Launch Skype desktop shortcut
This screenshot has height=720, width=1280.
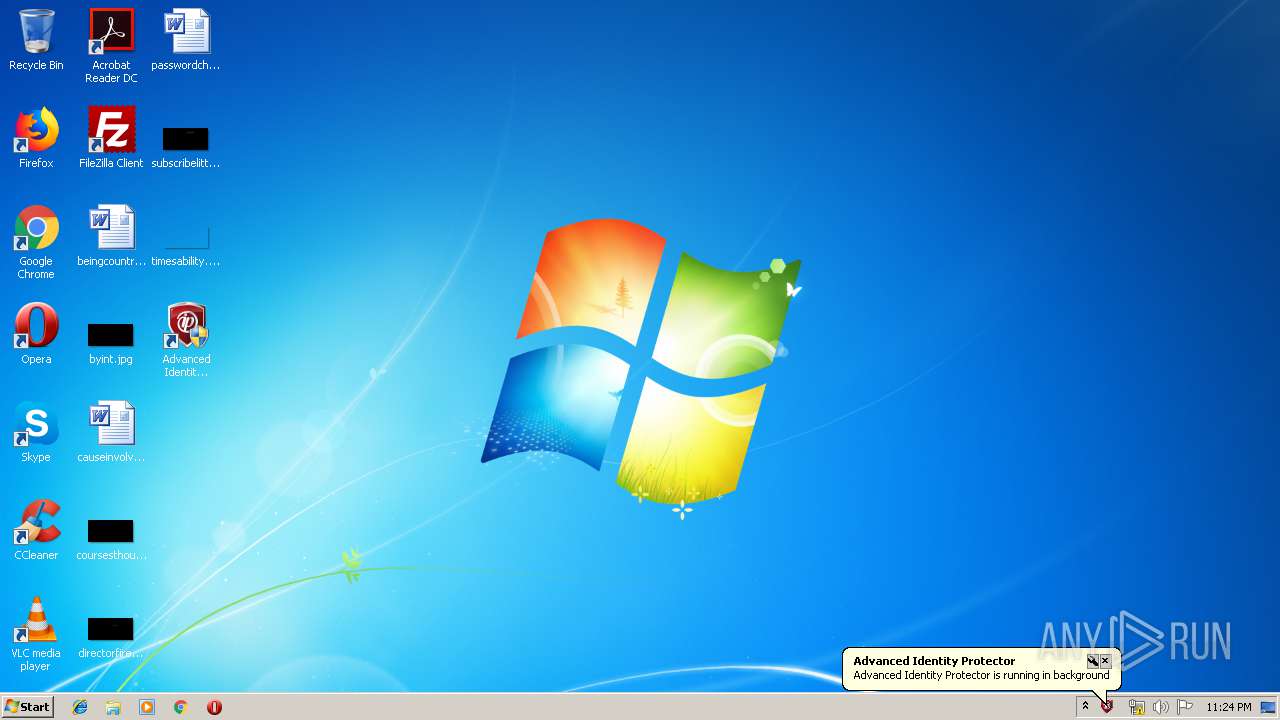pyautogui.click(x=36, y=432)
